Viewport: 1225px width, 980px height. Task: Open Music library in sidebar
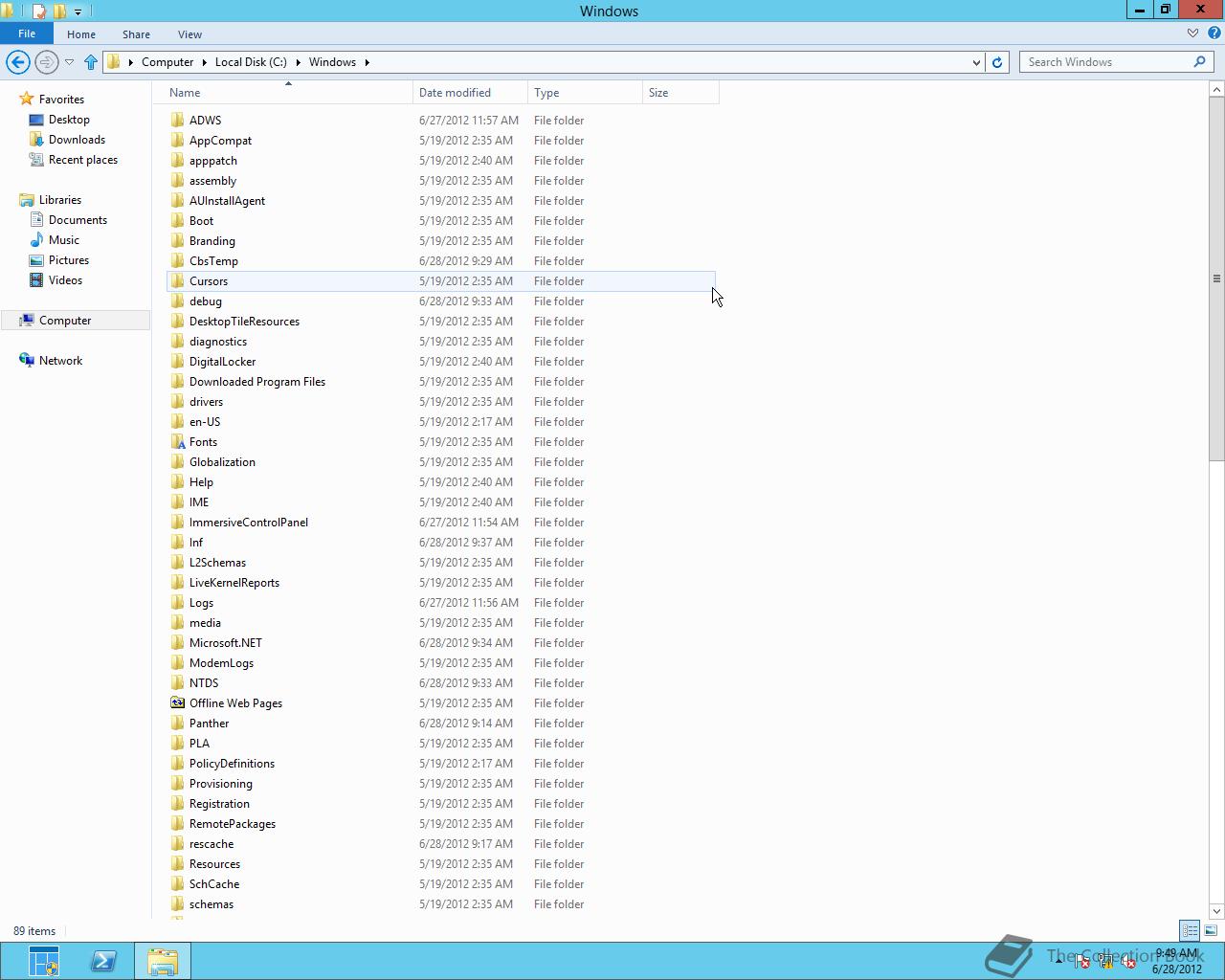coord(64,240)
